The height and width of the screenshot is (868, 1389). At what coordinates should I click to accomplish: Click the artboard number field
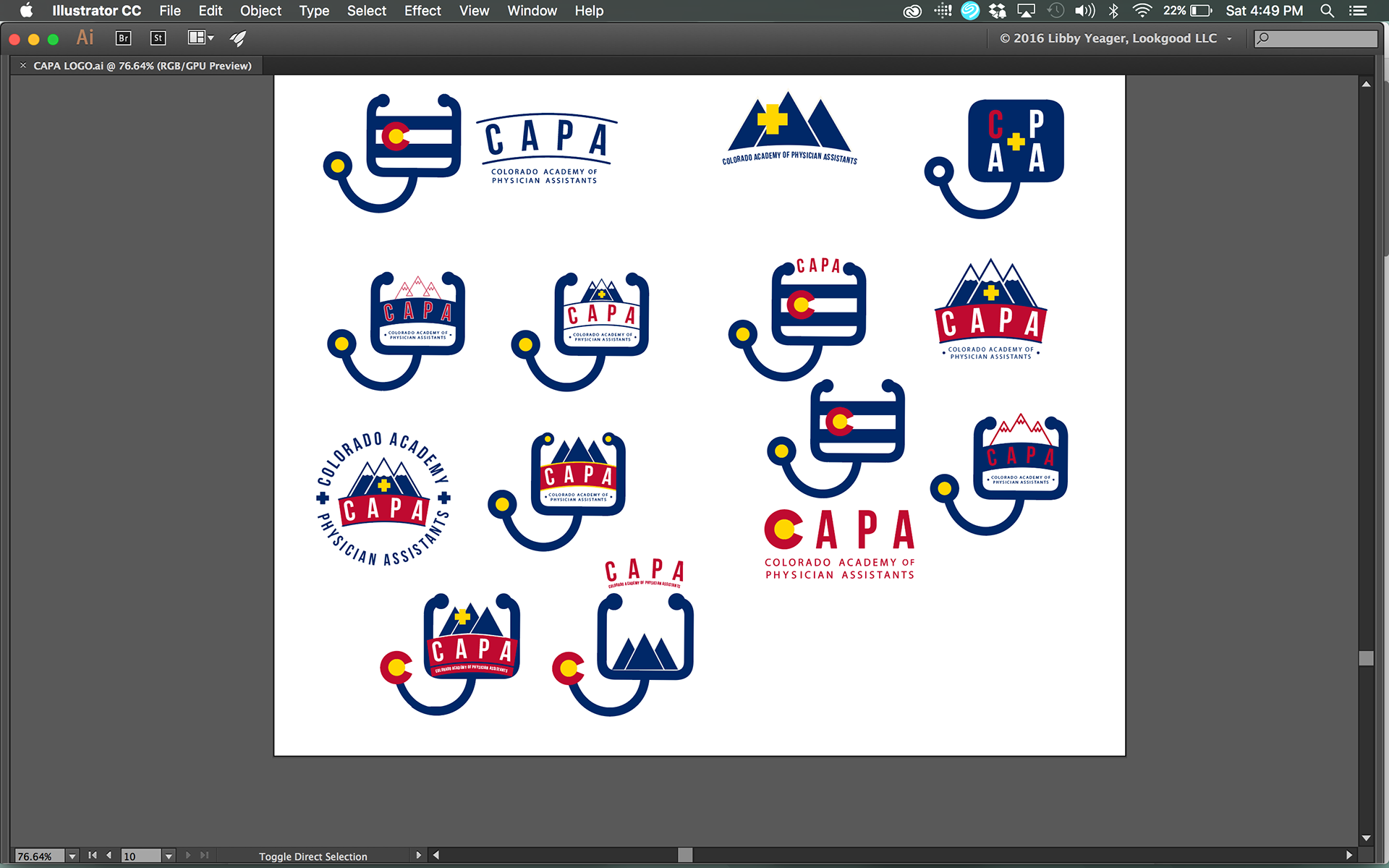pyautogui.click(x=140, y=856)
